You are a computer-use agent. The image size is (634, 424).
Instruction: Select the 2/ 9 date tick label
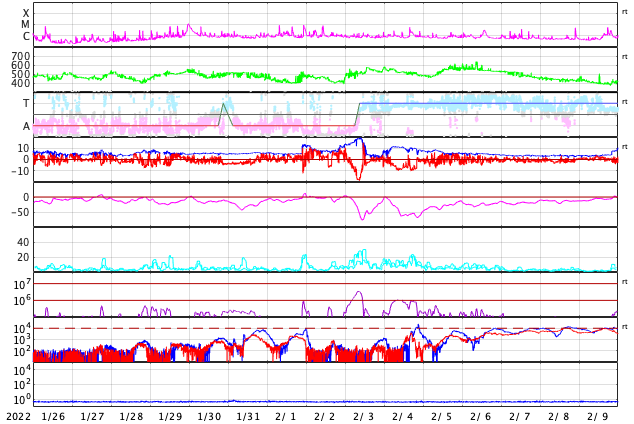tap(598, 417)
